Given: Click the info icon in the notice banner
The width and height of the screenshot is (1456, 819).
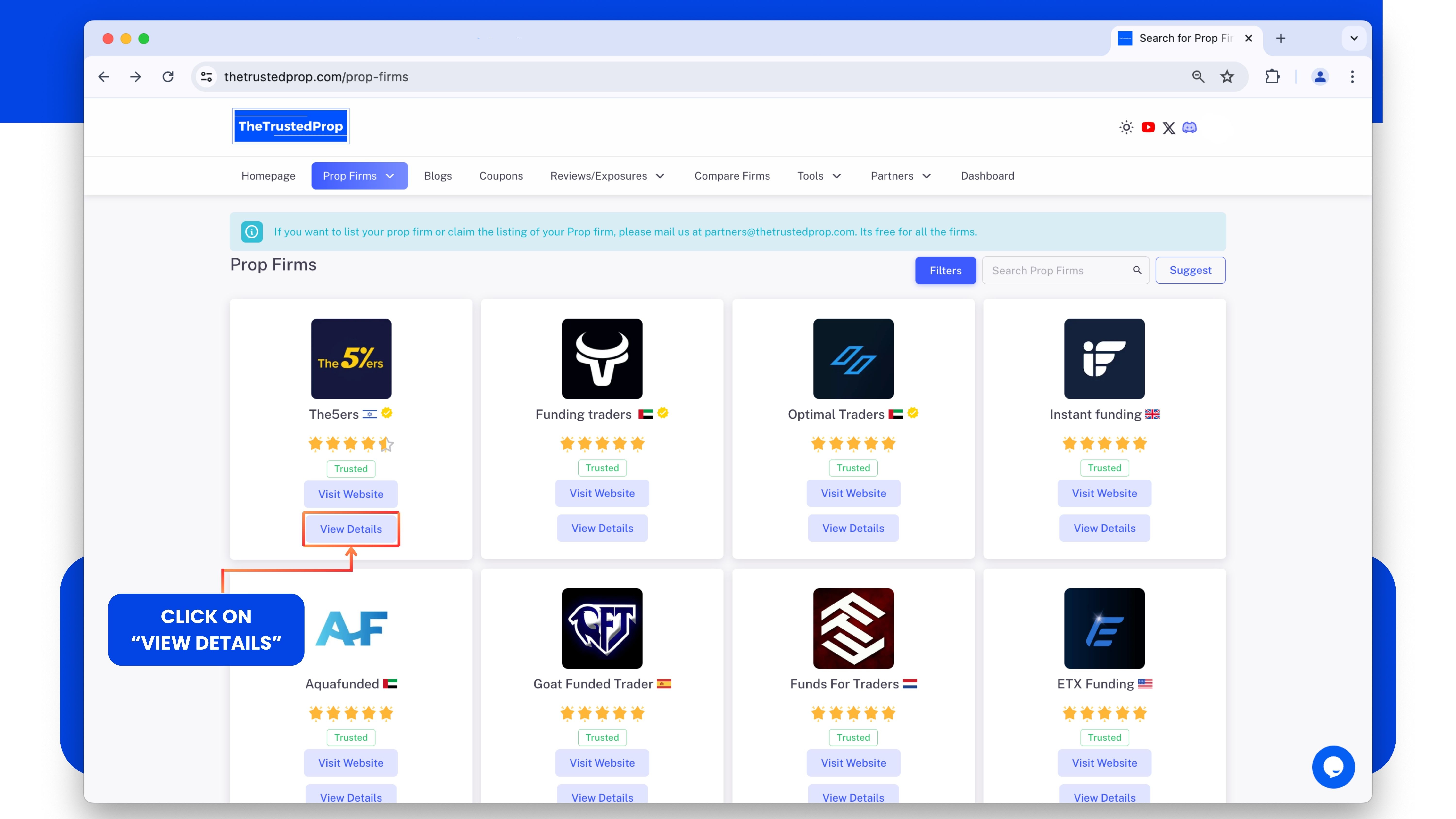Looking at the screenshot, I should [252, 232].
